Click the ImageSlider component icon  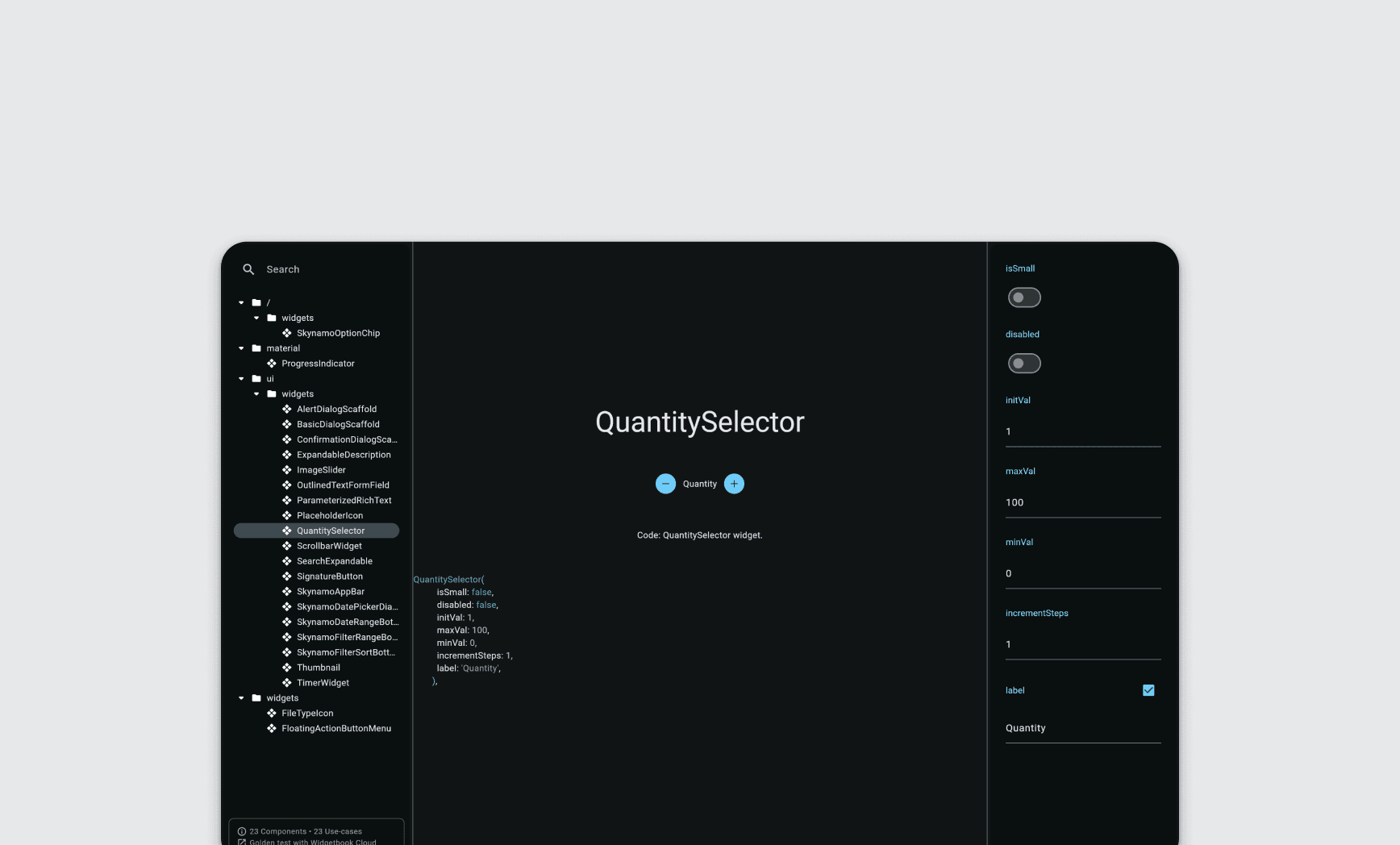tap(286, 469)
